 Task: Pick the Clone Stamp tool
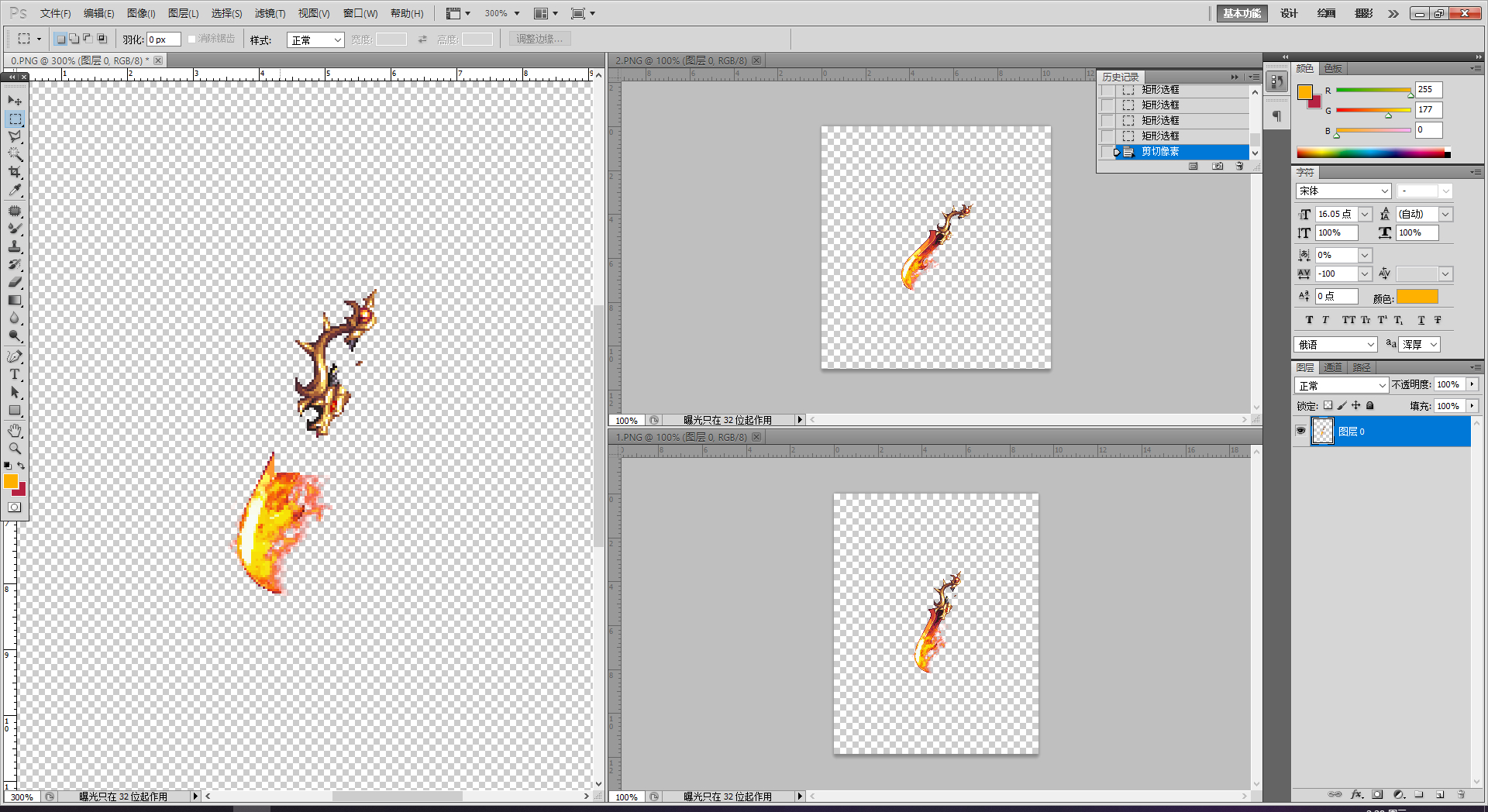(x=15, y=246)
